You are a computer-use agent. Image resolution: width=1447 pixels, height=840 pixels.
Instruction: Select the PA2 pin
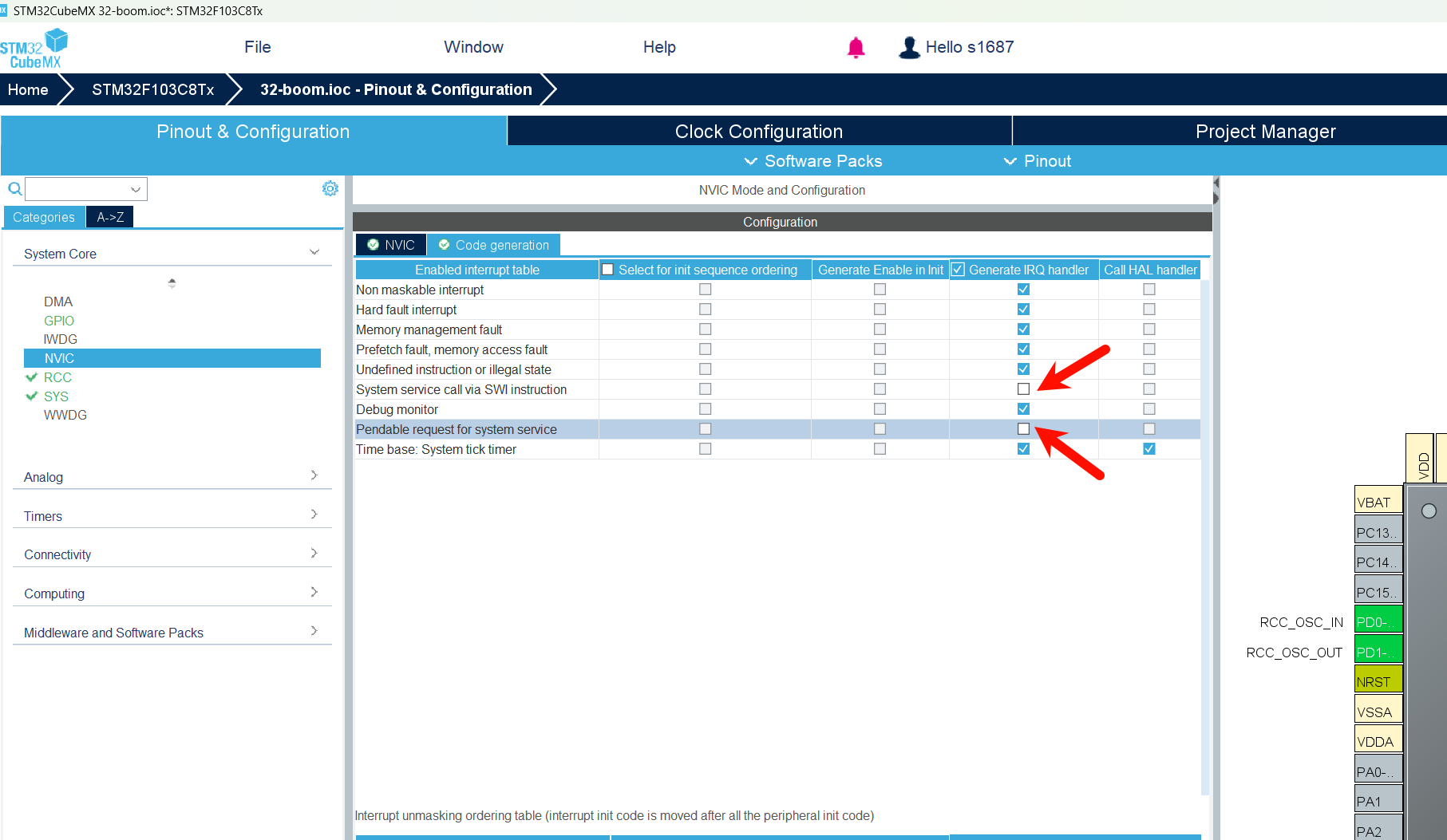(1378, 828)
